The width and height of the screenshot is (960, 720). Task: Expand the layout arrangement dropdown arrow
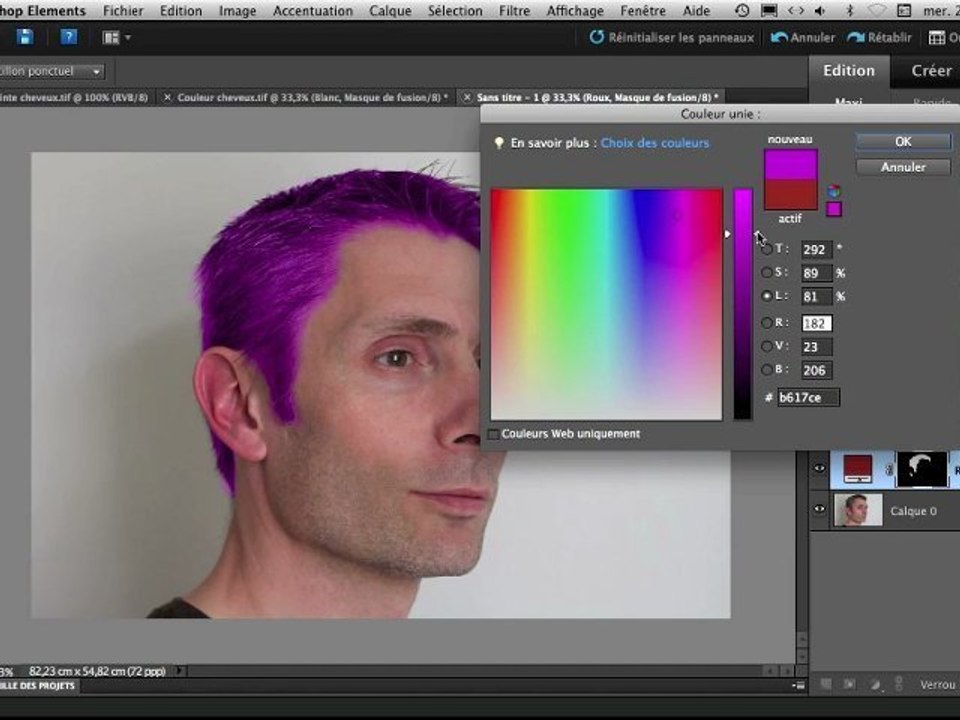(128, 38)
